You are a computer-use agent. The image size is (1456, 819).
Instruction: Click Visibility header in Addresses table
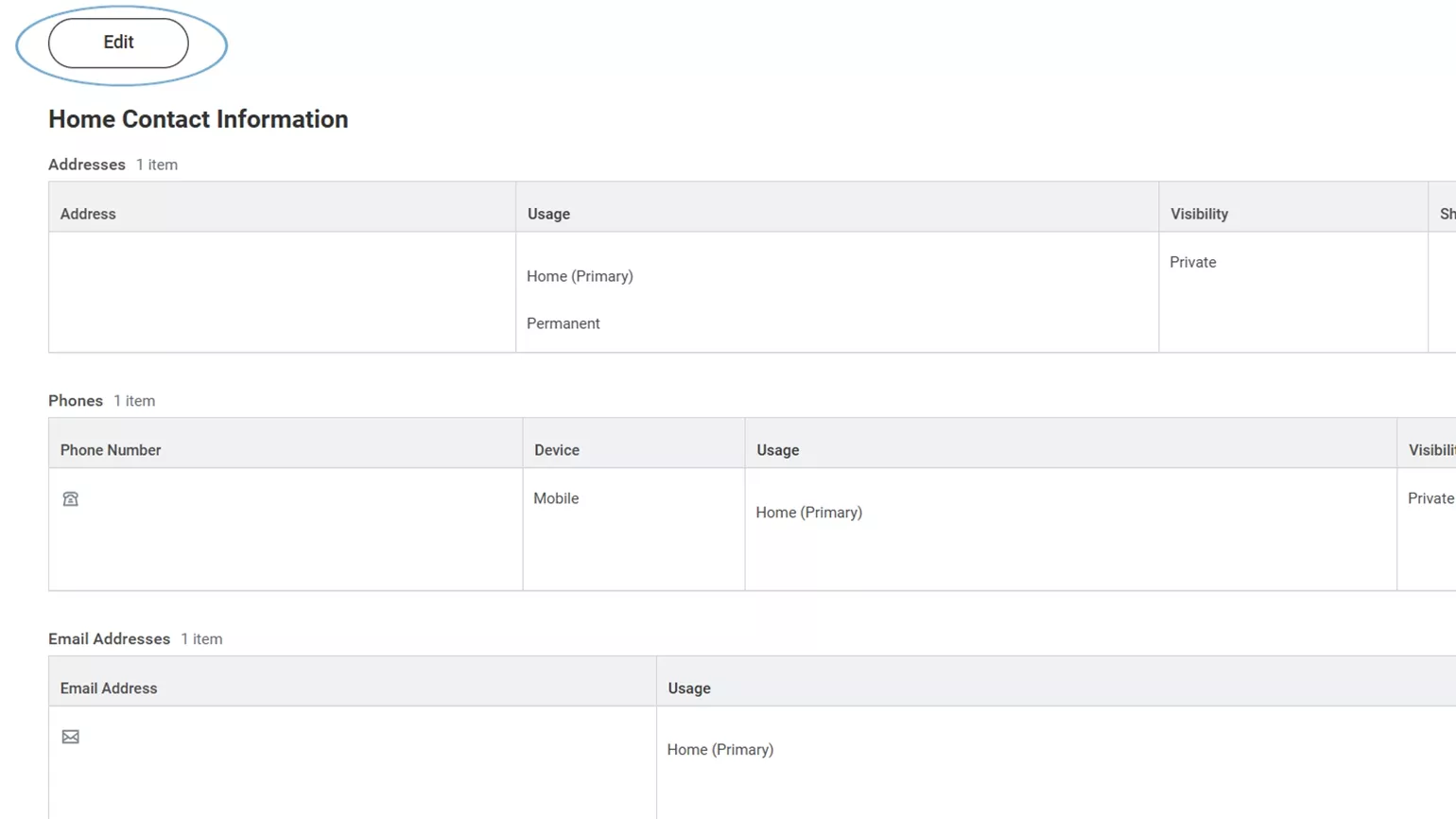[1199, 214]
